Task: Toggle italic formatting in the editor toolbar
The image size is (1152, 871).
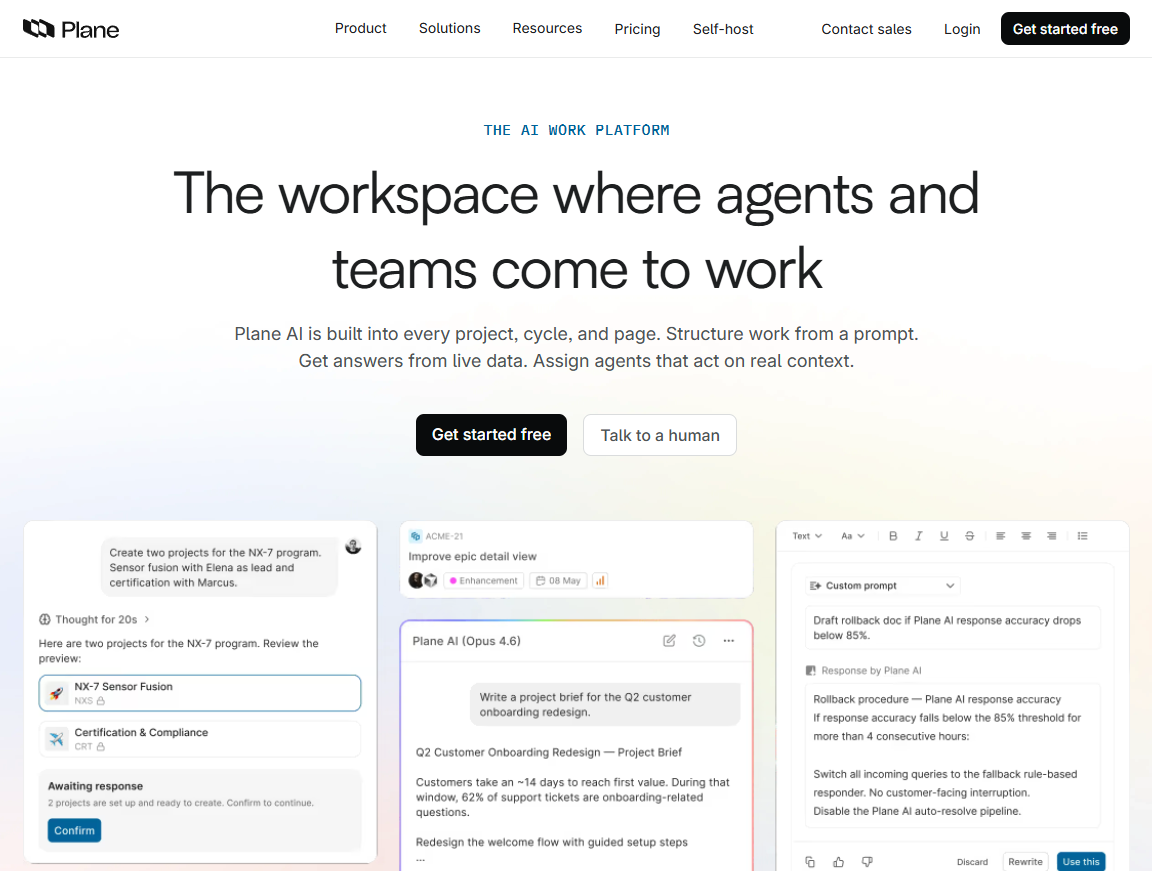Action: (918, 536)
